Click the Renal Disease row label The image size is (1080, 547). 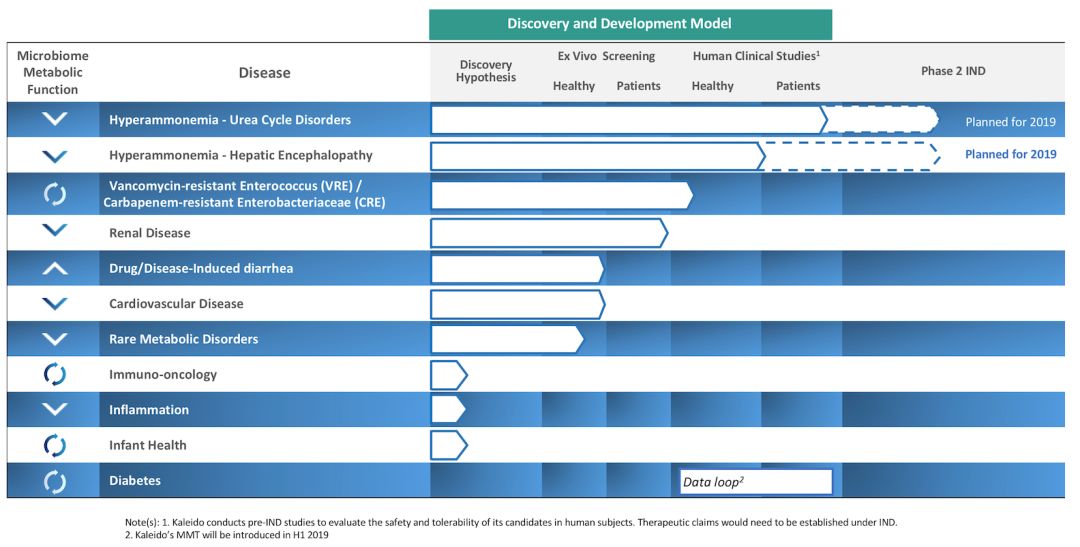click(x=149, y=233)
